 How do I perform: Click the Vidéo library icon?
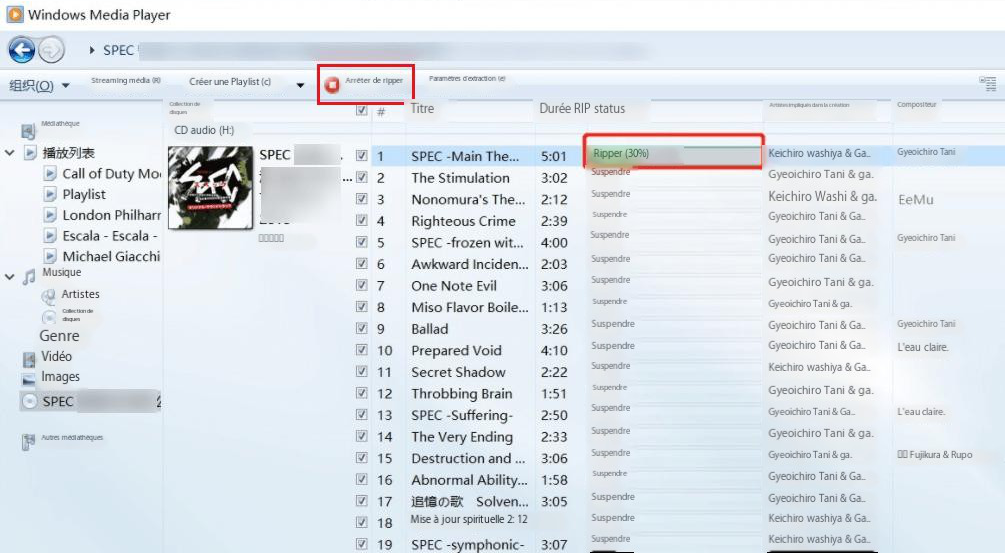click(x=29, y=358)
